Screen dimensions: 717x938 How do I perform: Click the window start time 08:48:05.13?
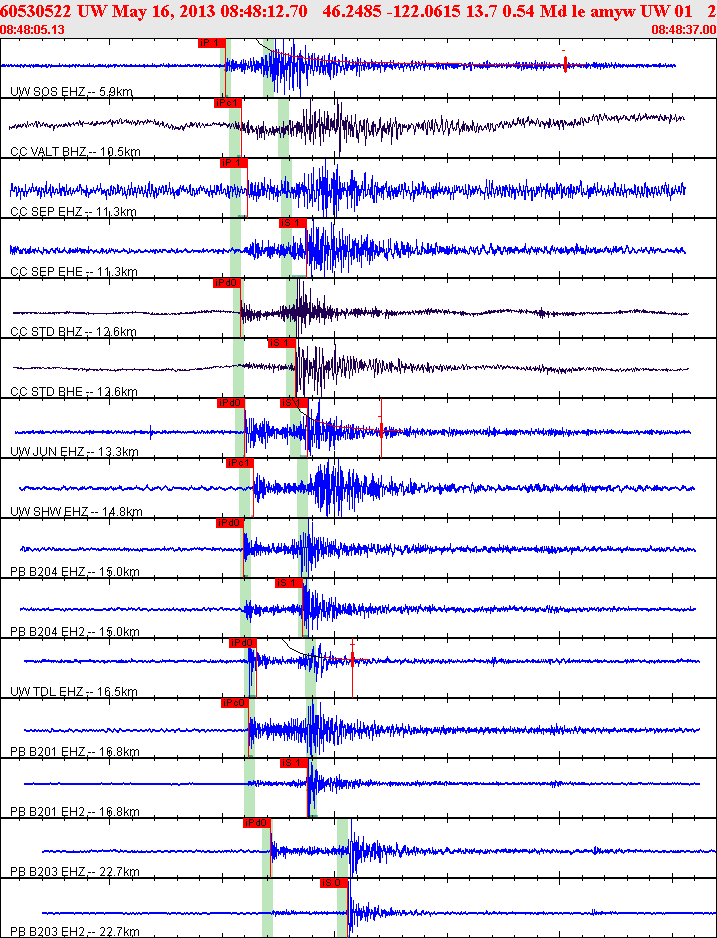(x=33, y=29)
